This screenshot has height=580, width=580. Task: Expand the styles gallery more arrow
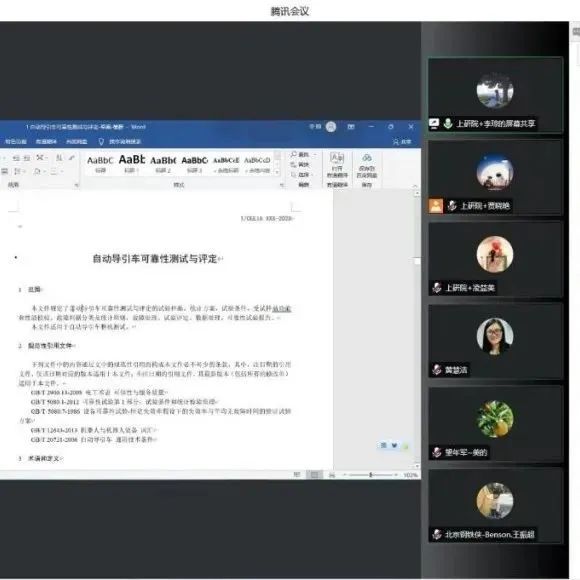[x=277, y=172]
